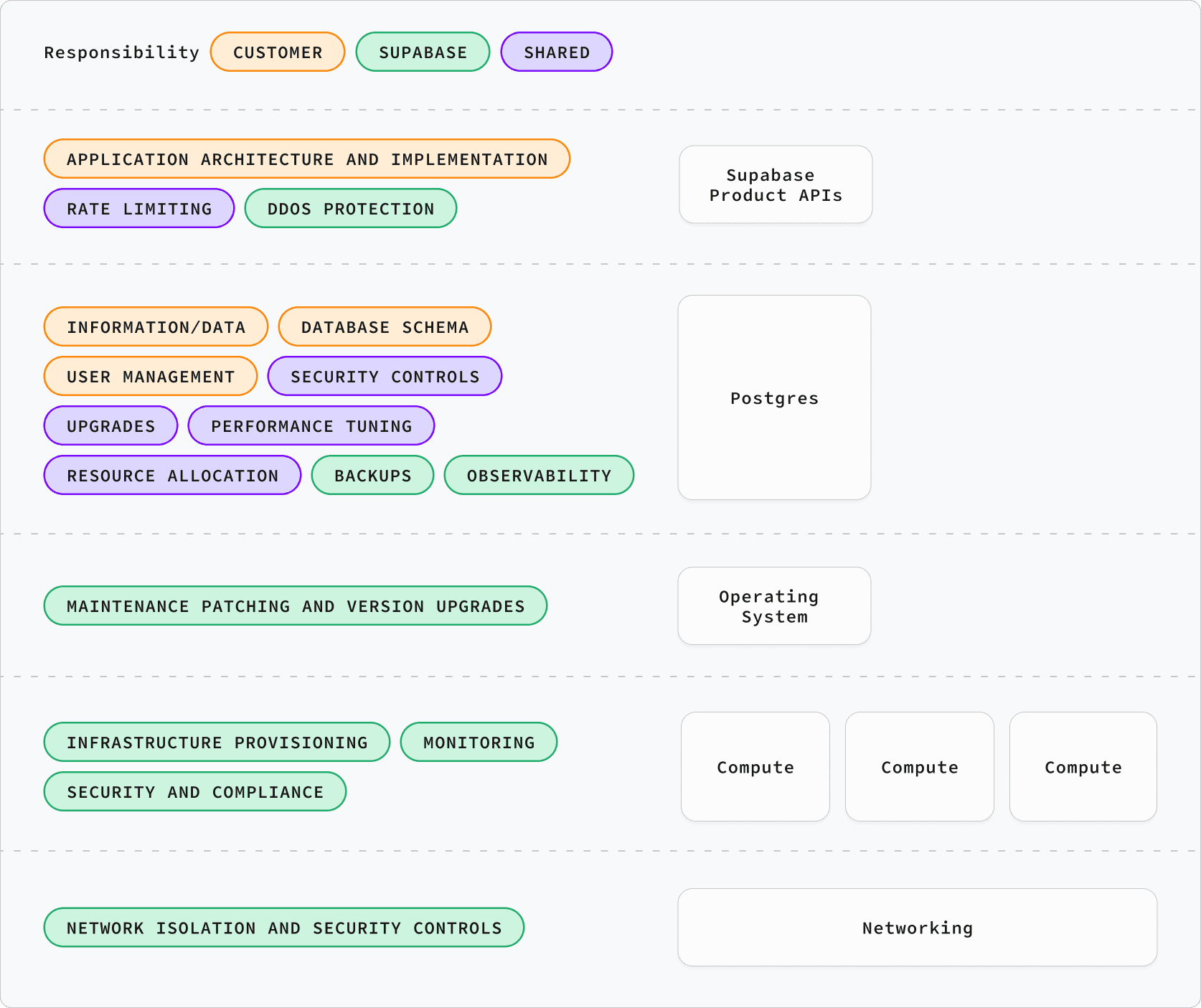
Task: Click the USER MANAGEMENT badge
Action: tap(150, 376)
